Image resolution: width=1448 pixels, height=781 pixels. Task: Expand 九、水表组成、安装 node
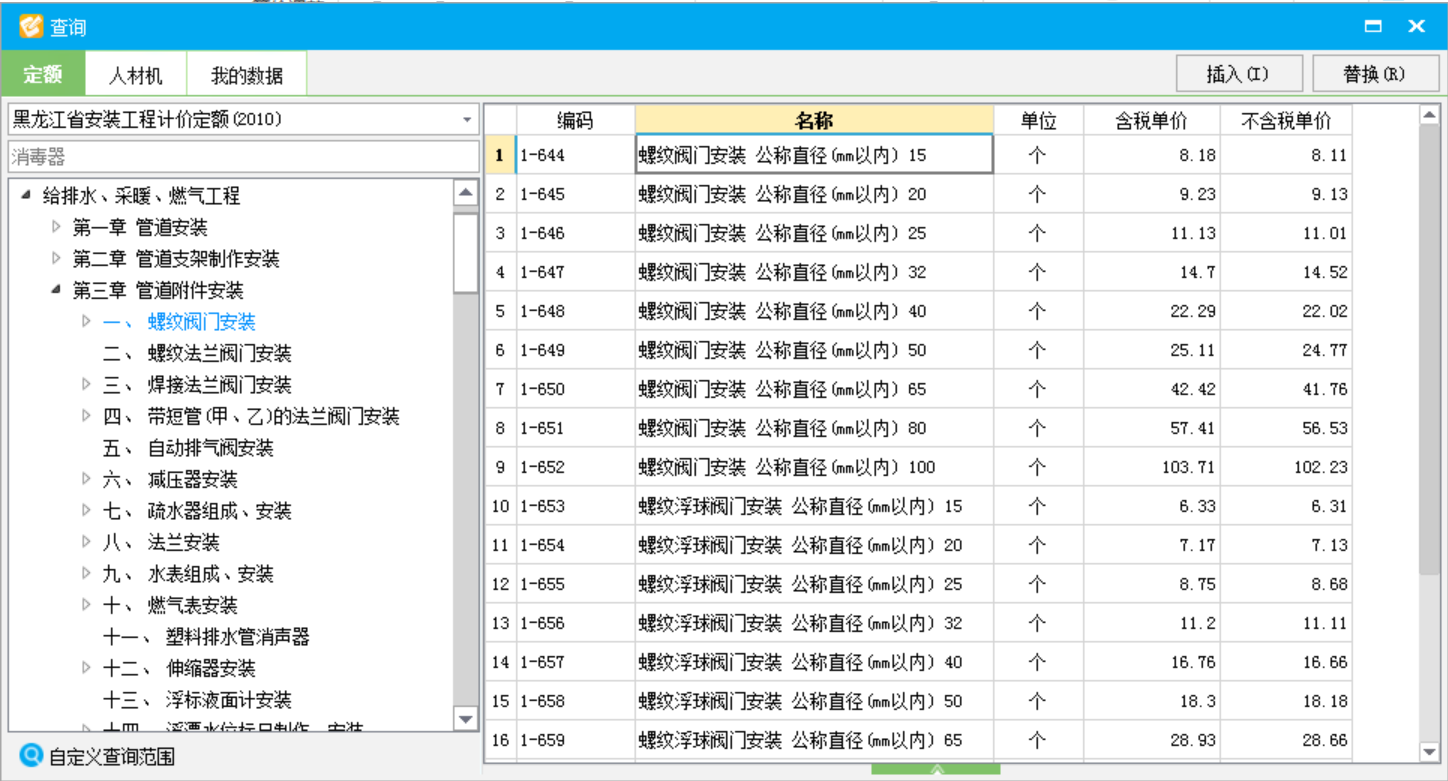(87, 574)
